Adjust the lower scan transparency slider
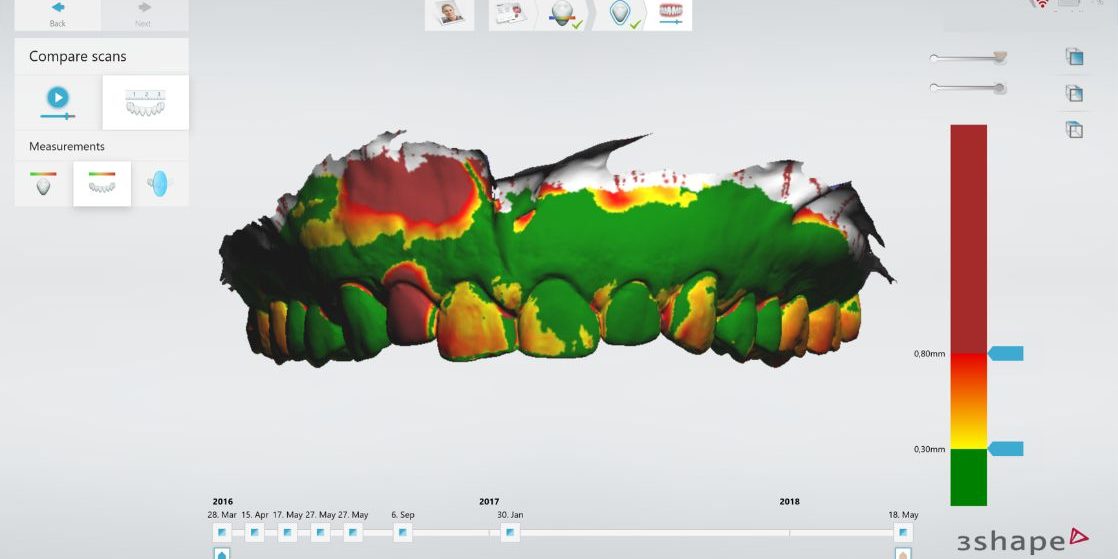Viewport: 1118px width, 559px height. [x=998, y=89]
